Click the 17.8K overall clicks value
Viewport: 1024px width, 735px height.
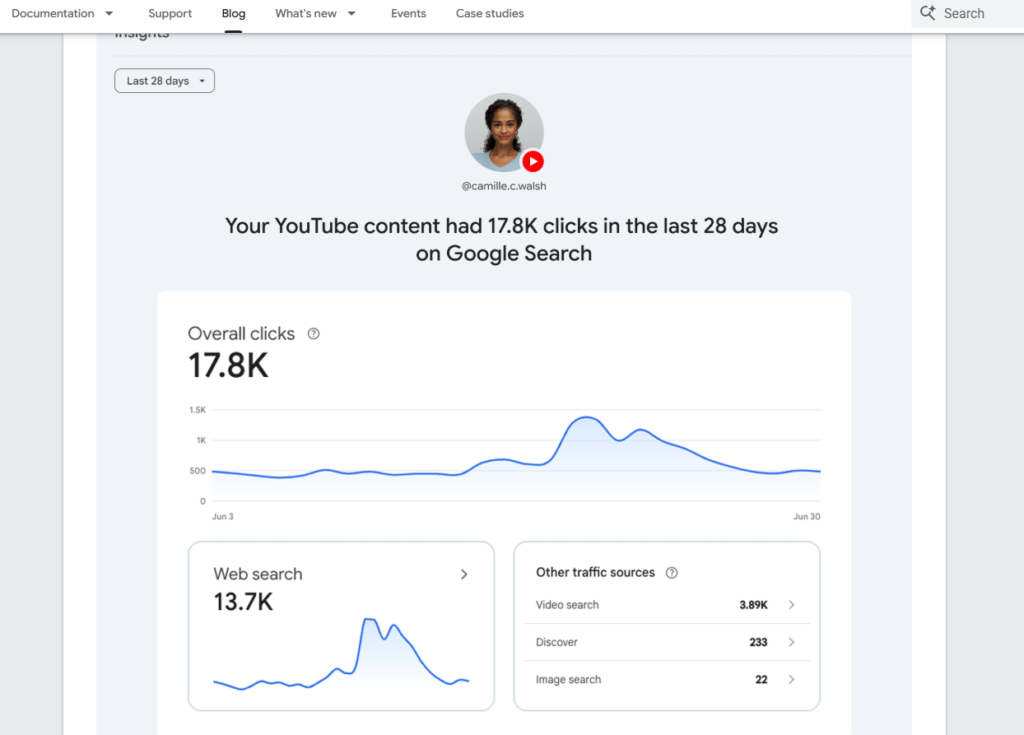228,365
